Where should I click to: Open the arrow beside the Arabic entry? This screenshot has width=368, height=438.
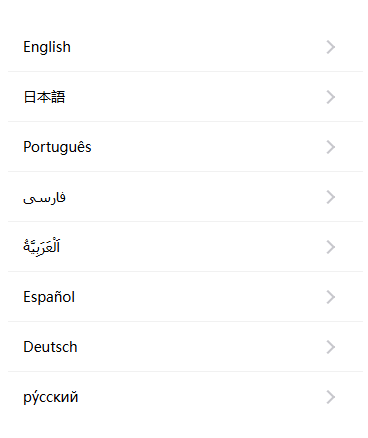click(330, 247)
